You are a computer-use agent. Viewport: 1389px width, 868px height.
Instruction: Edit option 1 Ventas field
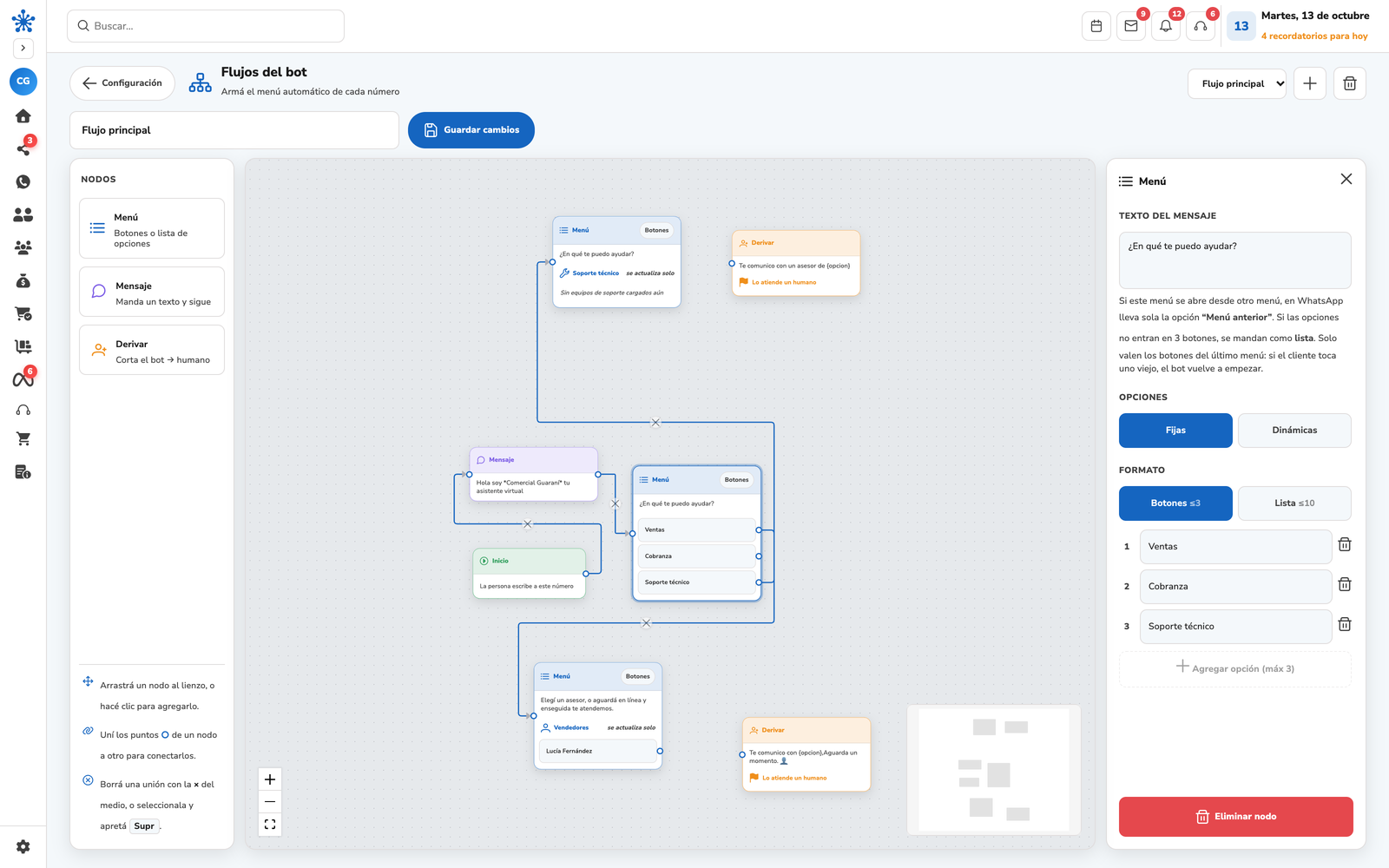1235,547
